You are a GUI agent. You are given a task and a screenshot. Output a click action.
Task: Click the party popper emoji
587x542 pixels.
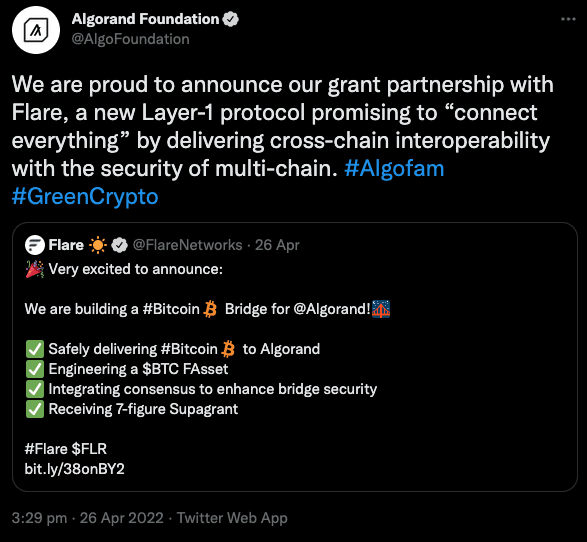pyautogui.click(x=34, y=269)
